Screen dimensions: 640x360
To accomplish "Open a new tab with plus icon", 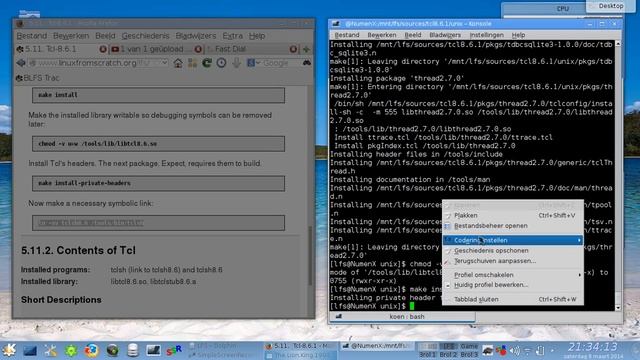I will [306, 49].
